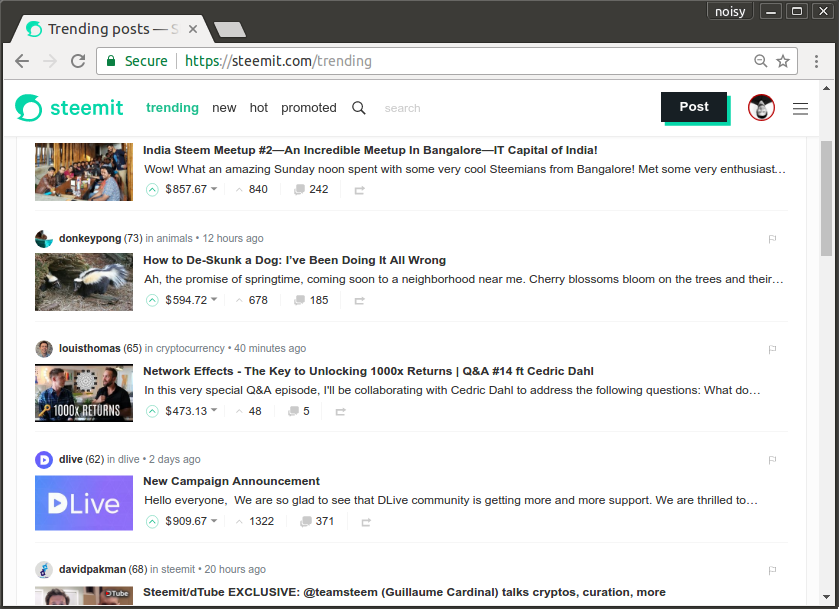Click the browser address bar URL
Image resolution: width=839 pixels, height=609 pixels.
pos(278,61)
